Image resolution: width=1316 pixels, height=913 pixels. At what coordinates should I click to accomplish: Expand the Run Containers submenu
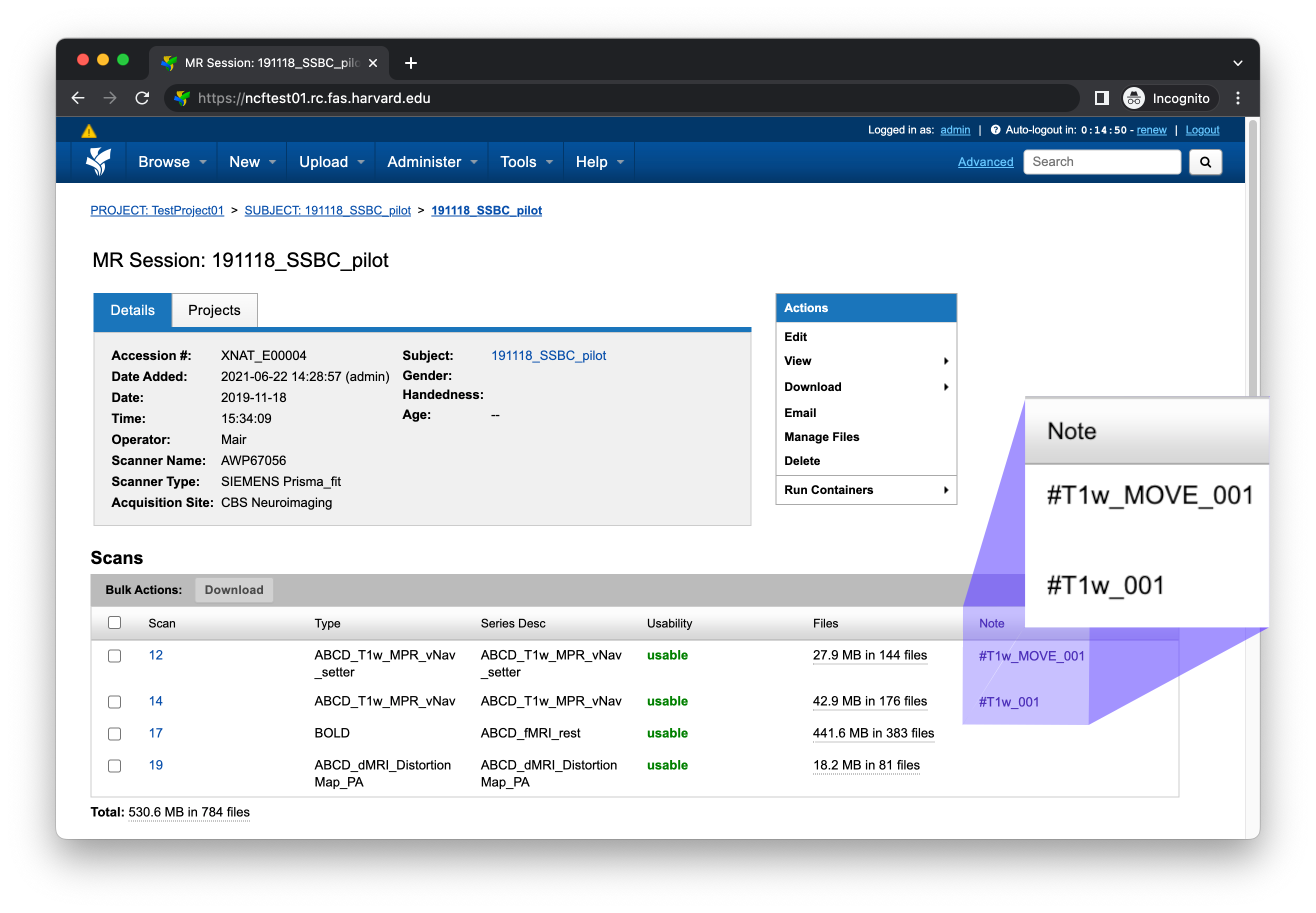tap(866, 489)
